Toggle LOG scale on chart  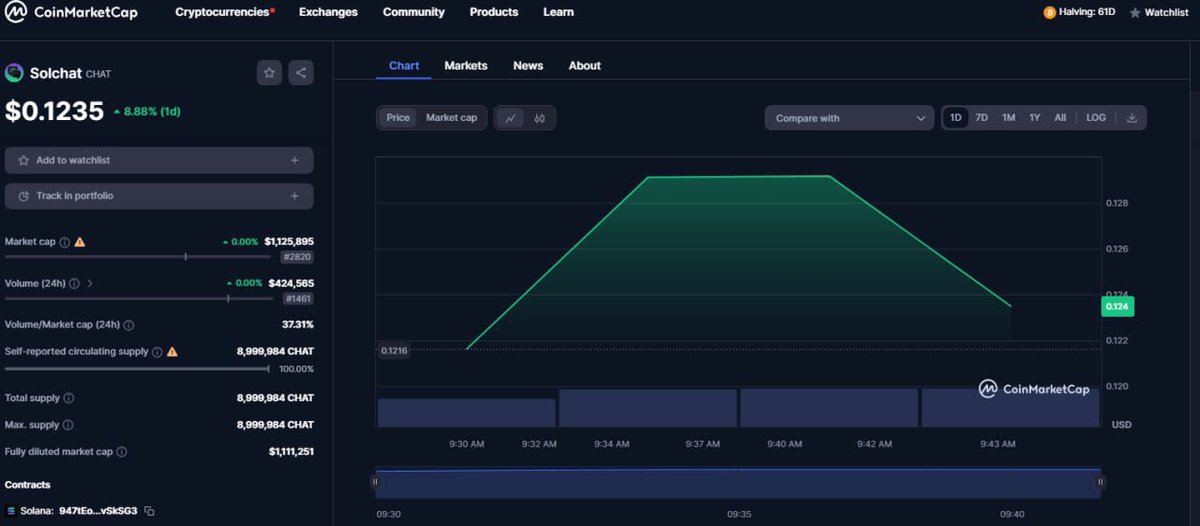1096,118
